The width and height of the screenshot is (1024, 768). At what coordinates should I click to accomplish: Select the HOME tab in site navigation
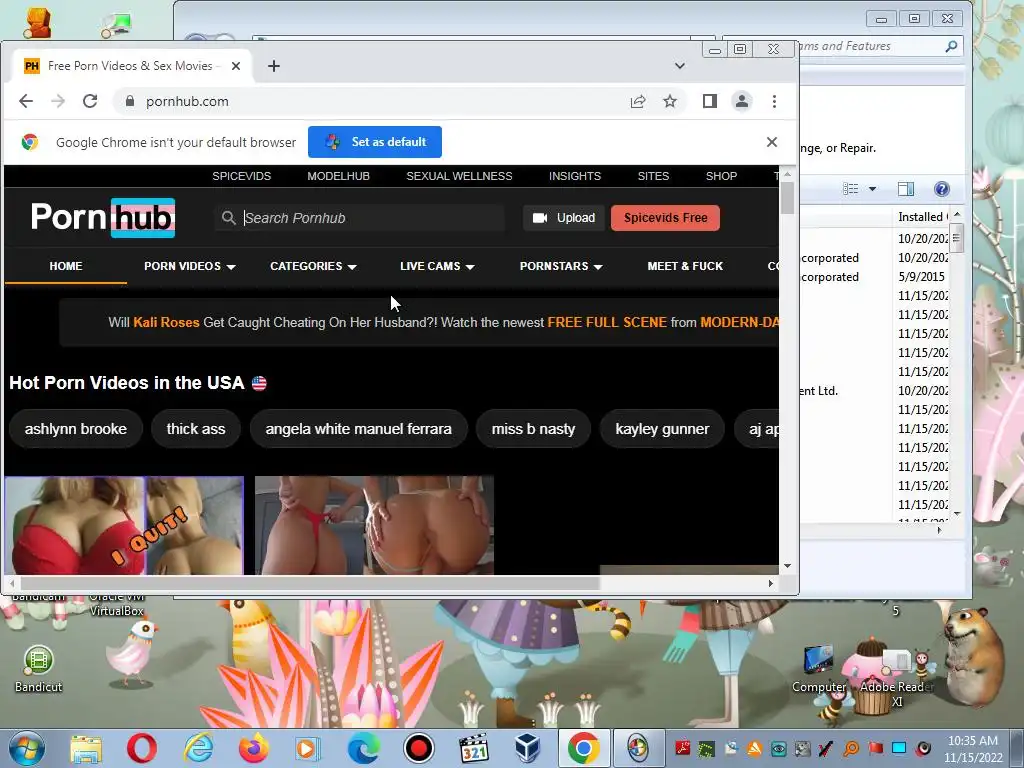coord(66,266)
